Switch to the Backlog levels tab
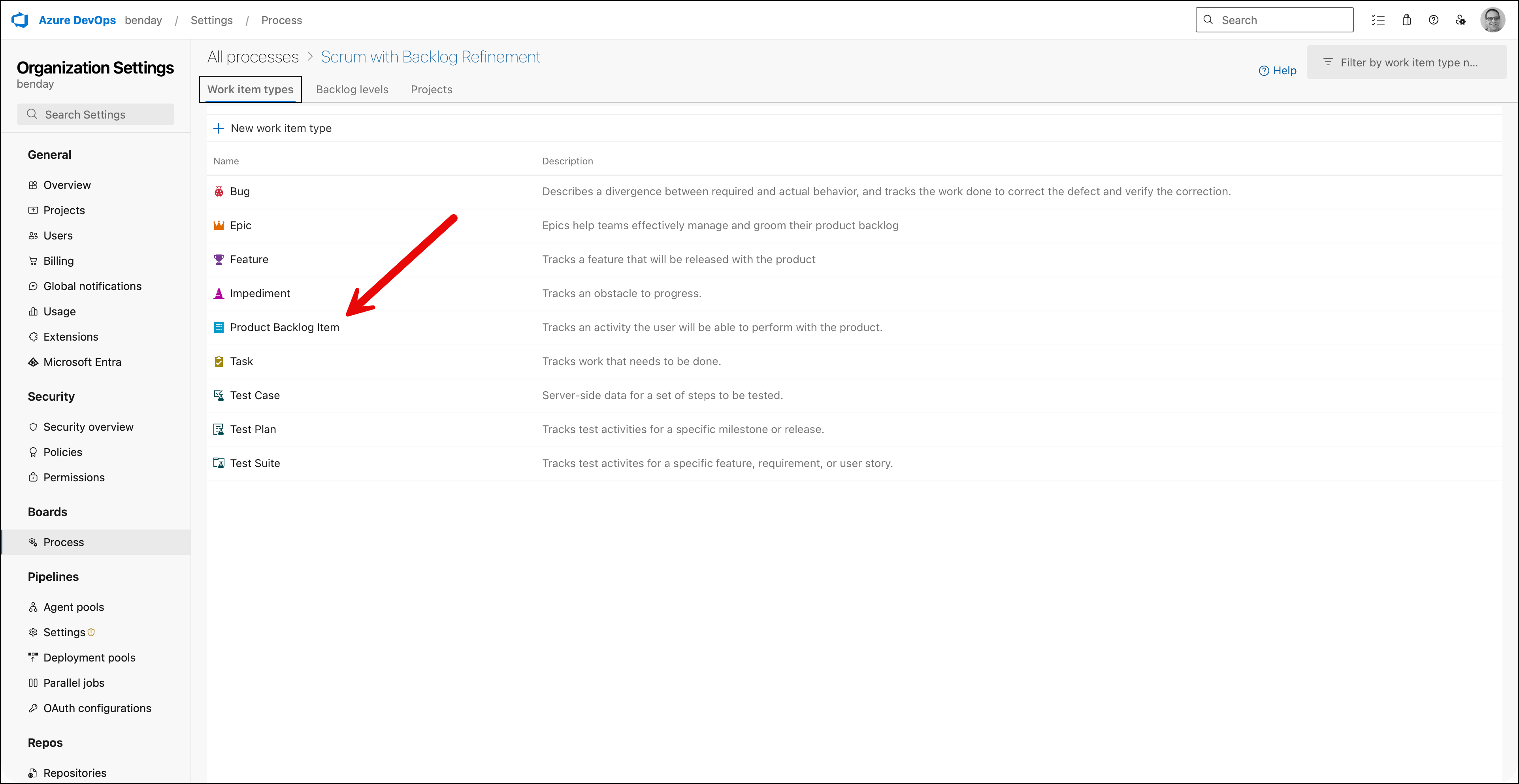1519x784 pixels. (x=351, y=89)
